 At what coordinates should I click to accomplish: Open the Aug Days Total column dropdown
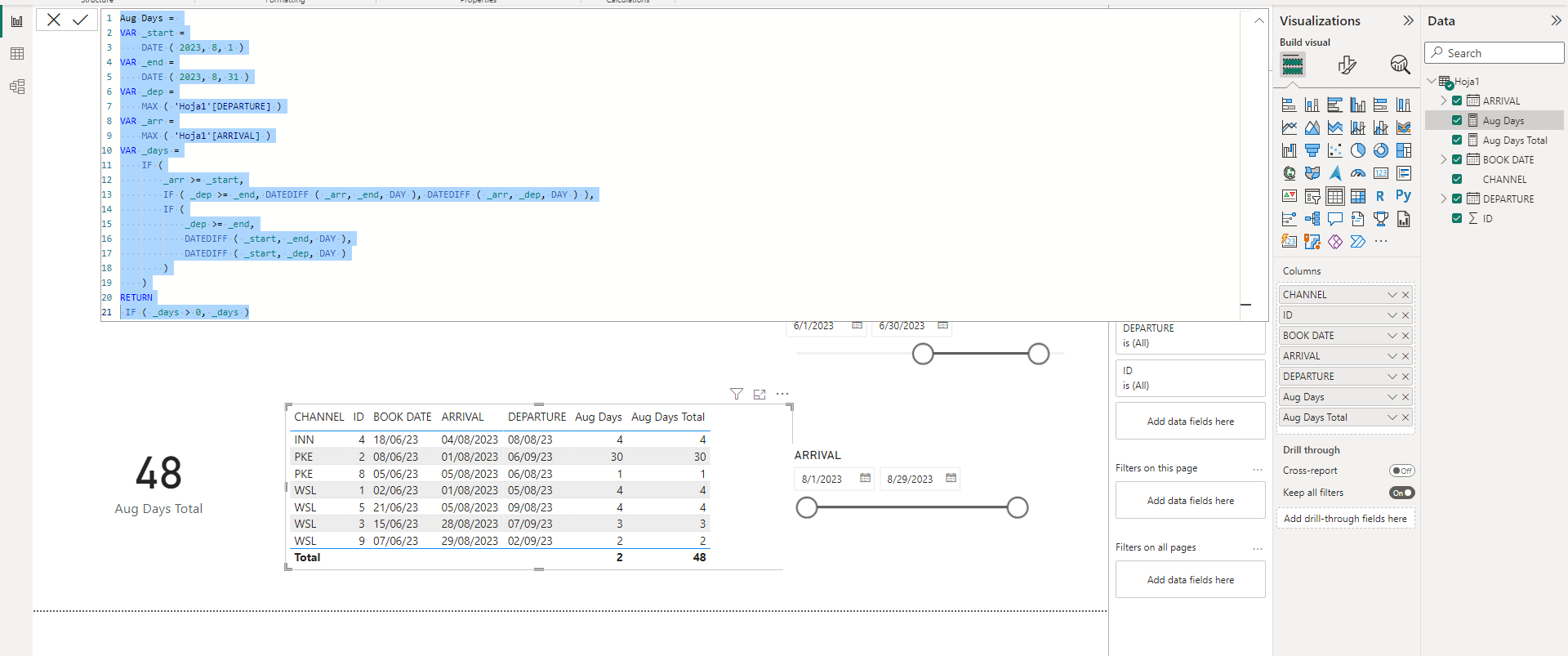[1392, 417]
